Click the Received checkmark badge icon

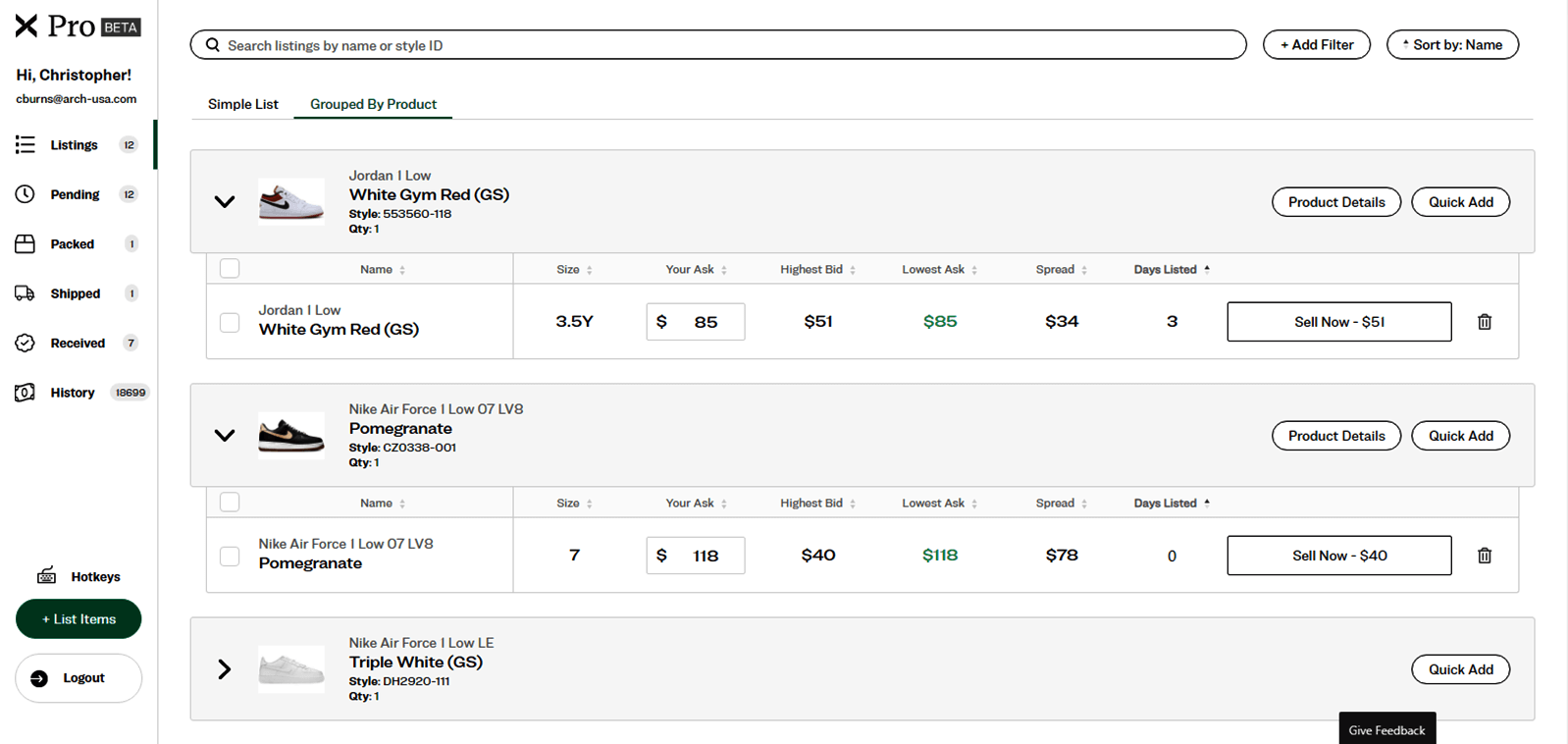point(26,343)
